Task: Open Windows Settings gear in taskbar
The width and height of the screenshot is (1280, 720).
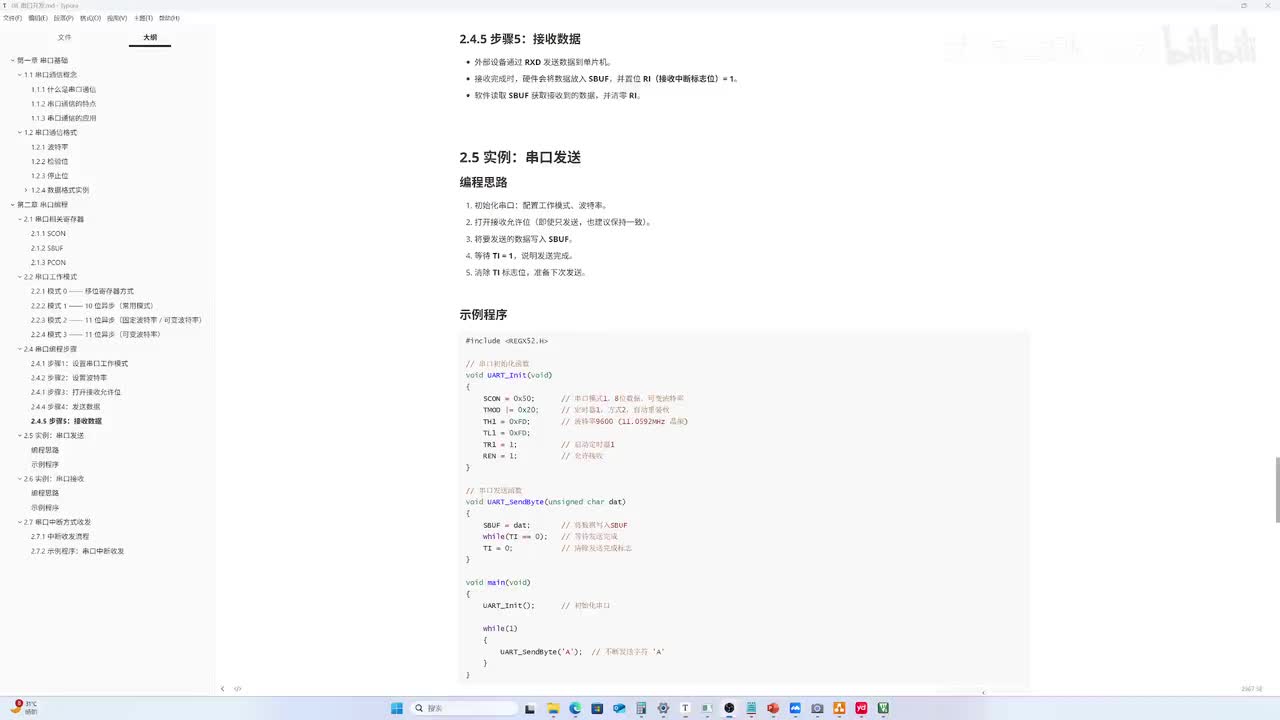Action: tap(663, 708)
